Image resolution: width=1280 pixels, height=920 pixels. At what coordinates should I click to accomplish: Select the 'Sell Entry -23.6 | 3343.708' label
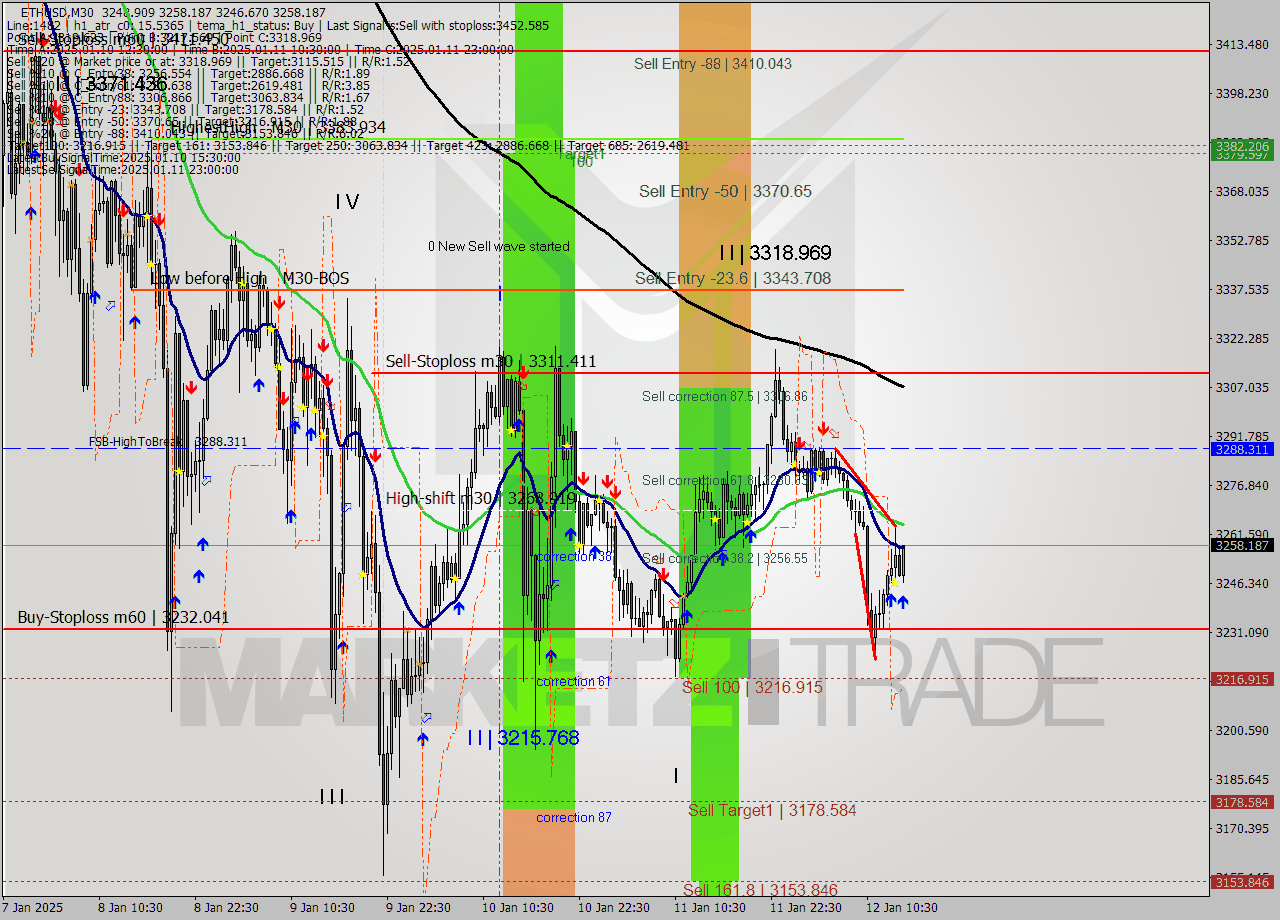[733, 278]
